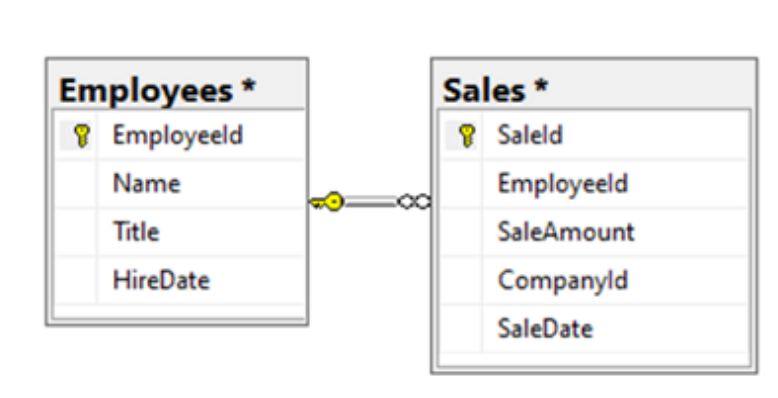The image size is (778, 398).
Task: Click the row selector cell left of HireDate
Action: tap(76, 280)
